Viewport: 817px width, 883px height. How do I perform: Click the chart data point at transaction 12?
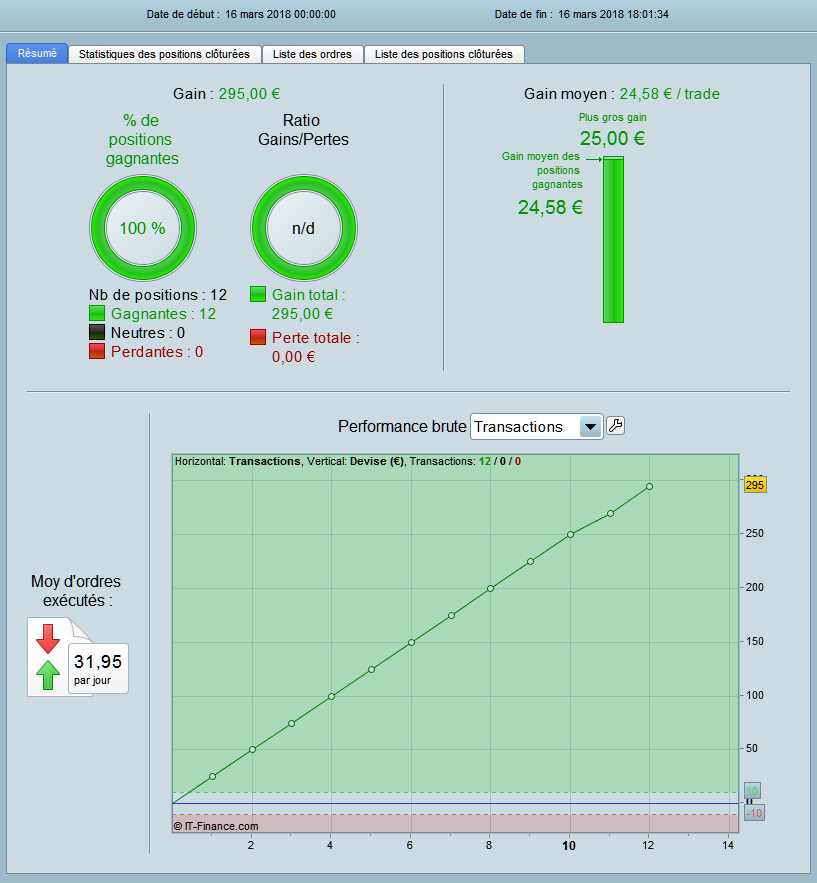[x=649, y=487]
